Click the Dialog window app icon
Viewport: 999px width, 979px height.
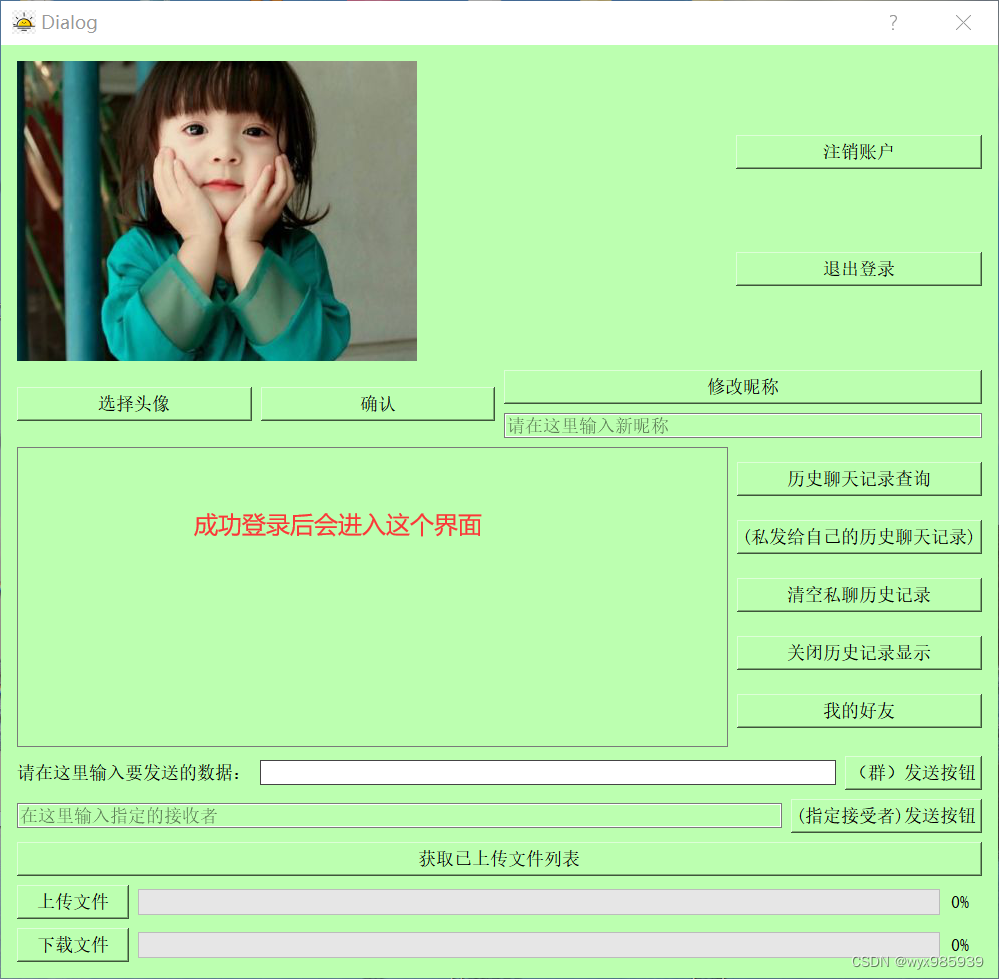click(24, 22)
